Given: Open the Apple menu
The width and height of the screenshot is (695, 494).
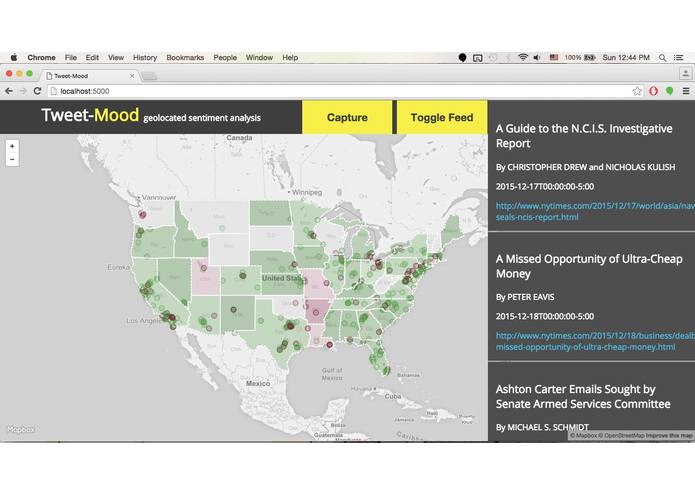Looking at the screenshot, I should (x=14, y=58).
